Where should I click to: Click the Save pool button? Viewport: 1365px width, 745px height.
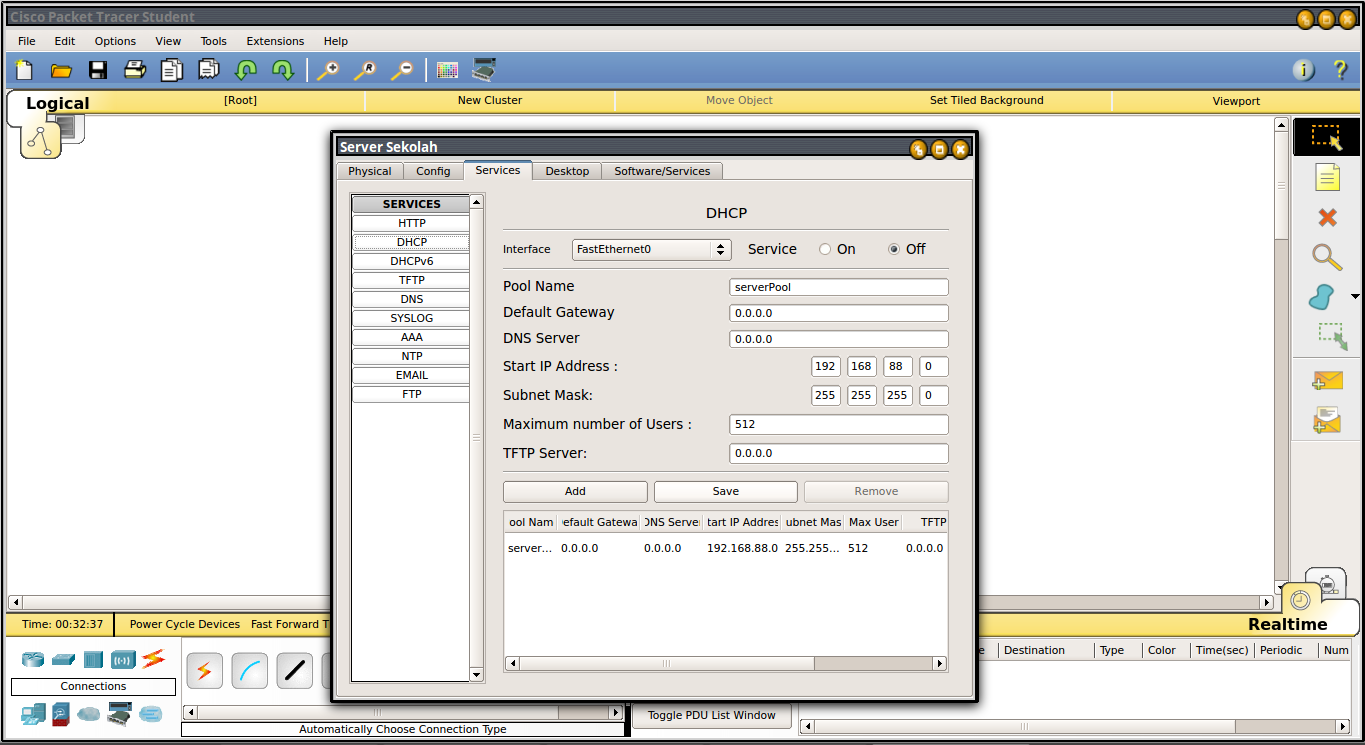click(726, 491)
